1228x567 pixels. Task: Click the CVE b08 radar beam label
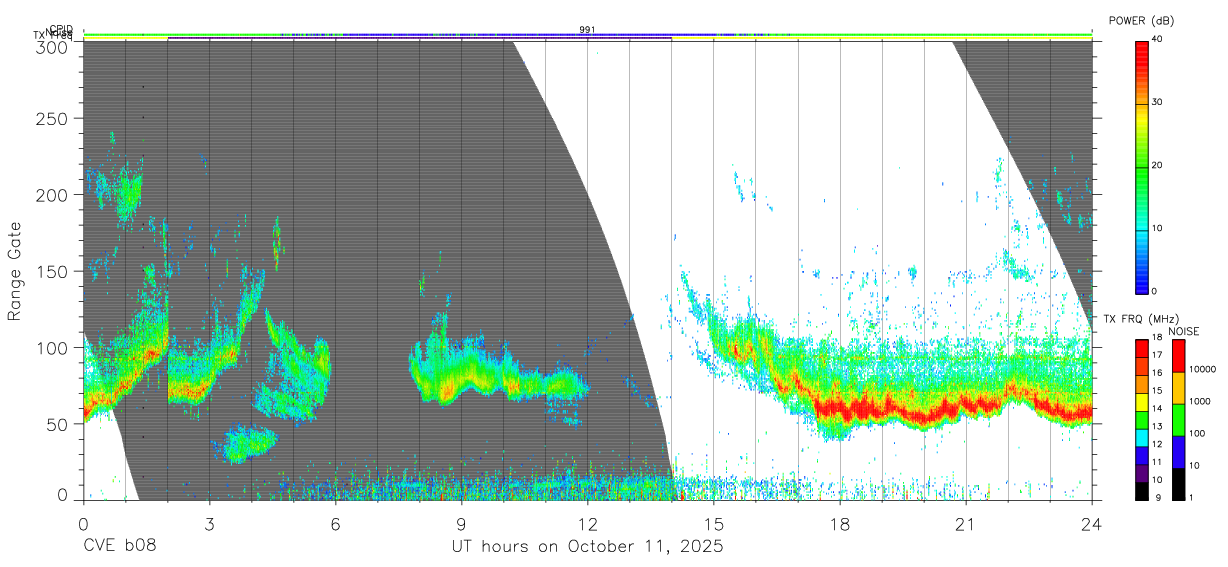point(120,547)
